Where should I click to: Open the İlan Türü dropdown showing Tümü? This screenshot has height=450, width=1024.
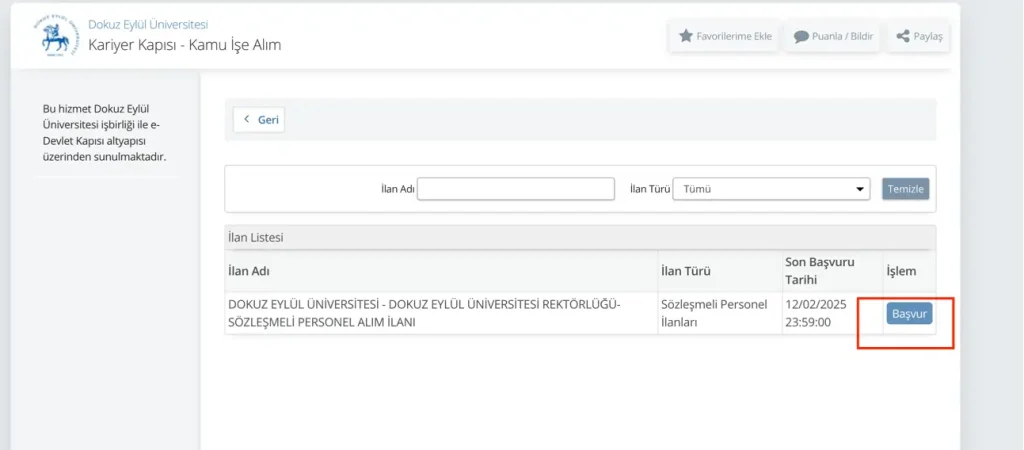point(771,189)
